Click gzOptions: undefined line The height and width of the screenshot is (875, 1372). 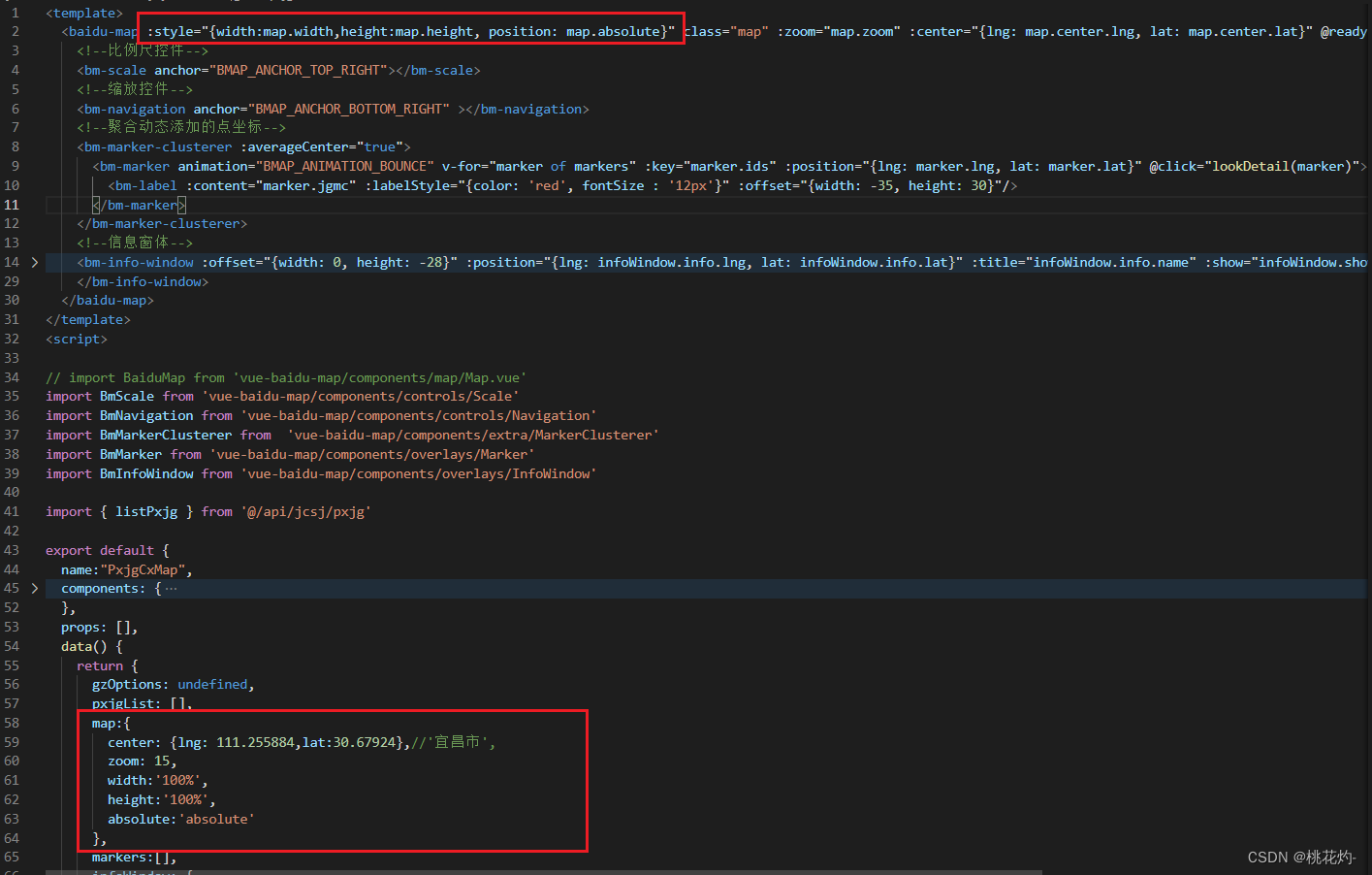(x=174, y=685)
